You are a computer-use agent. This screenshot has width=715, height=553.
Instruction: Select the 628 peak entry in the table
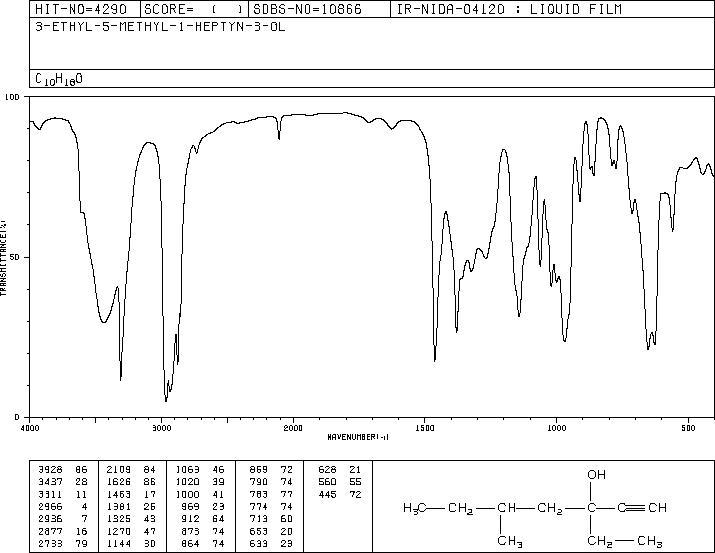point(340,469)
